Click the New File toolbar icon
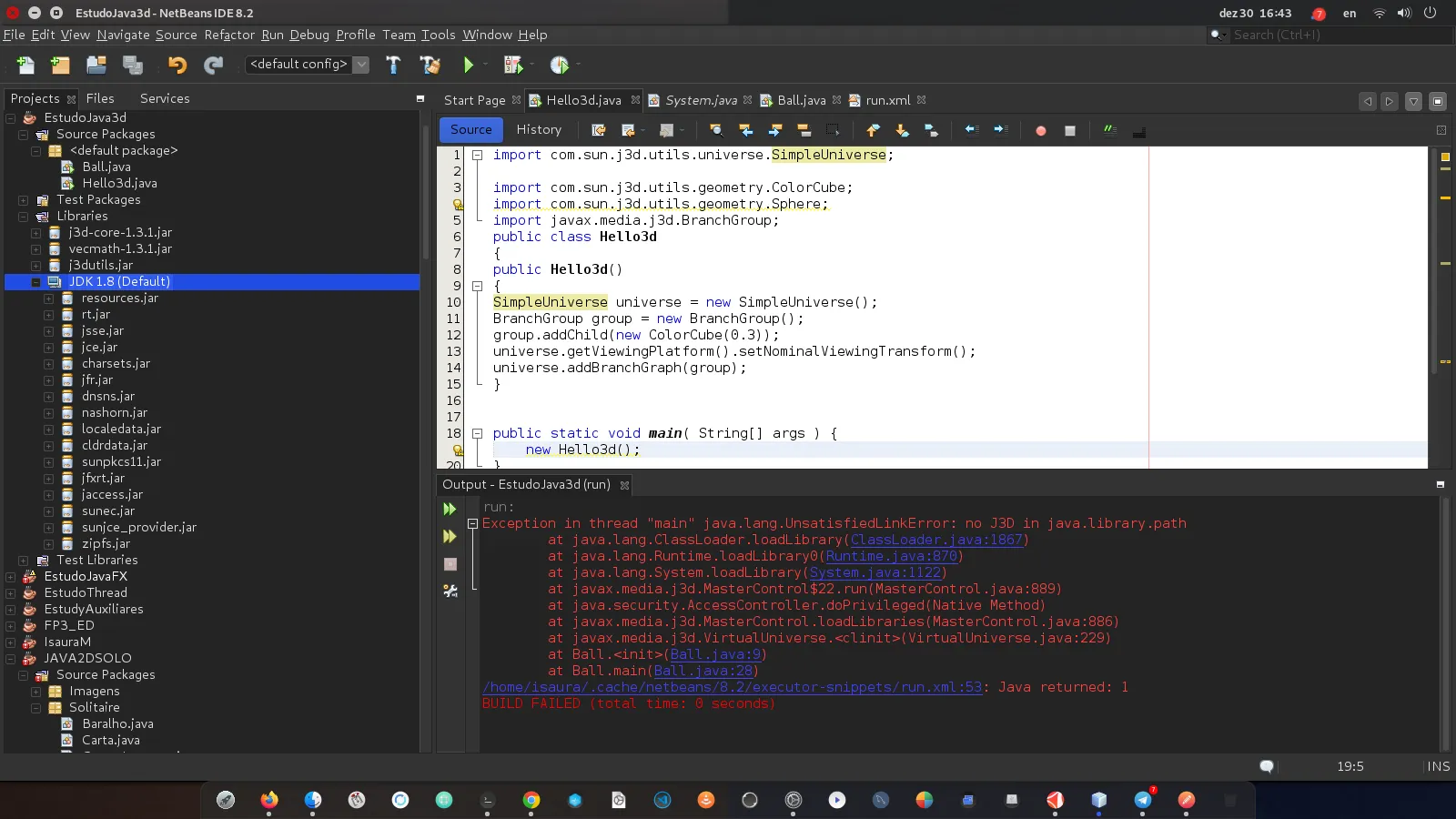The width and height of the screenshot is (1456, 819). pos(25,65)
